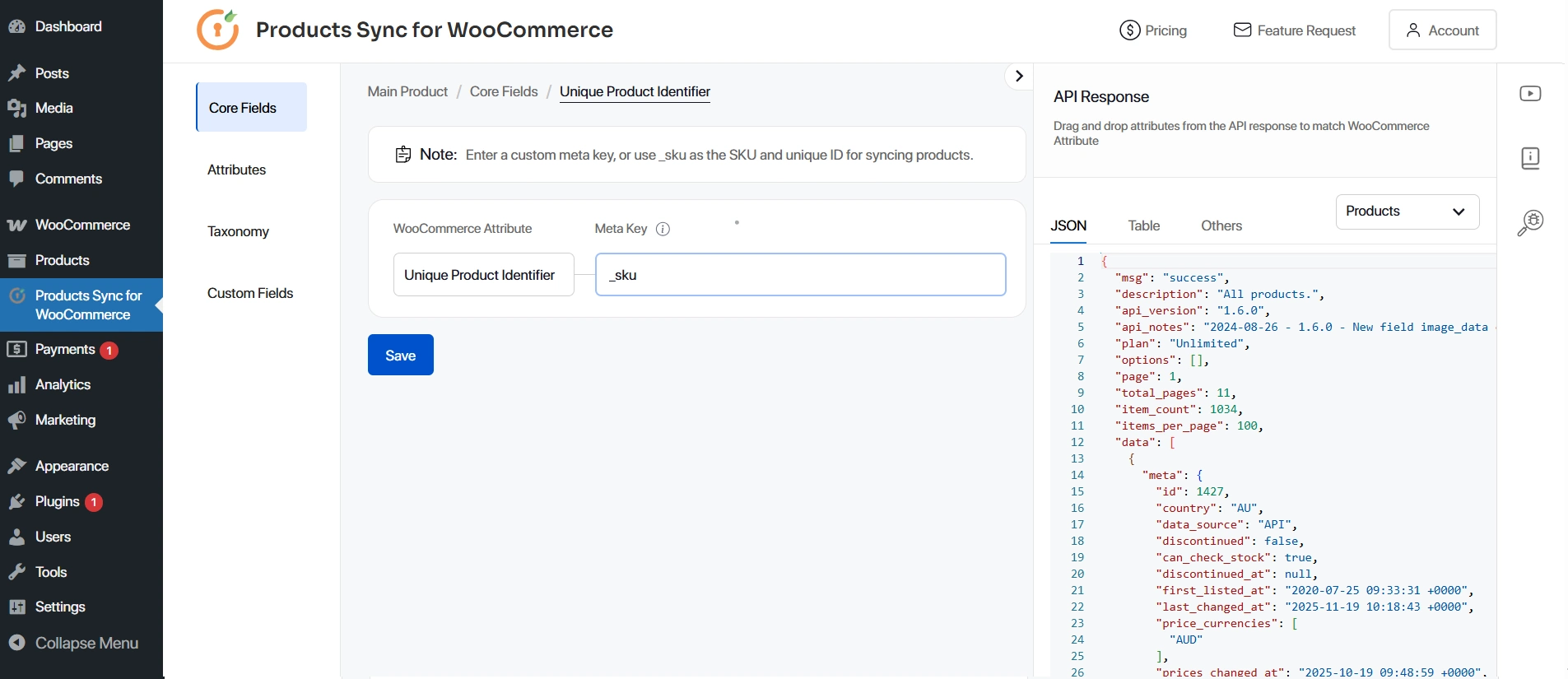Switch to the JSON tab
The width and height of the screenshot is (1568, 679).
(1068, 226)
